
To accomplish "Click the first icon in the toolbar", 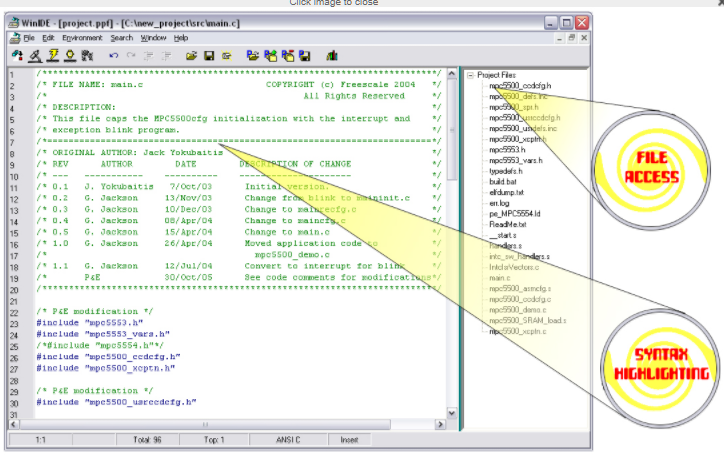I will pyautogui.click(x=17, y=54).
